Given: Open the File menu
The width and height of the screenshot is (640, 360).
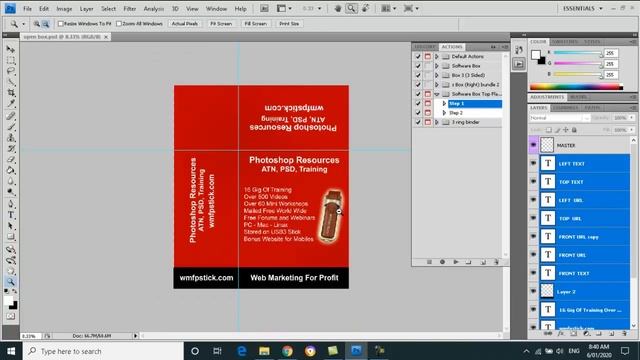Looking at the screenshot, I should pyautogui.click(x=27, y=9).
